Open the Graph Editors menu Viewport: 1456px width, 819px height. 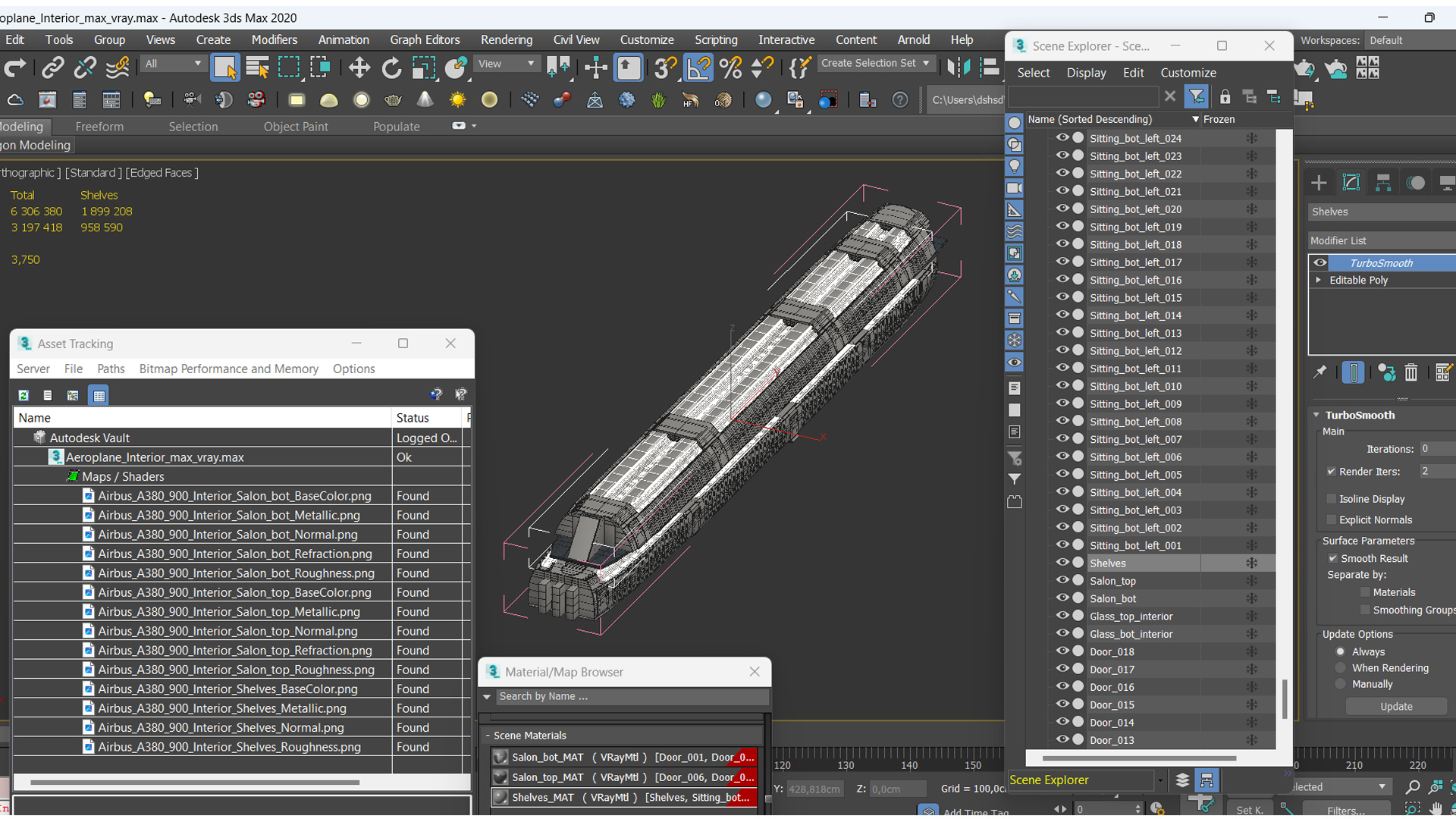425,39
